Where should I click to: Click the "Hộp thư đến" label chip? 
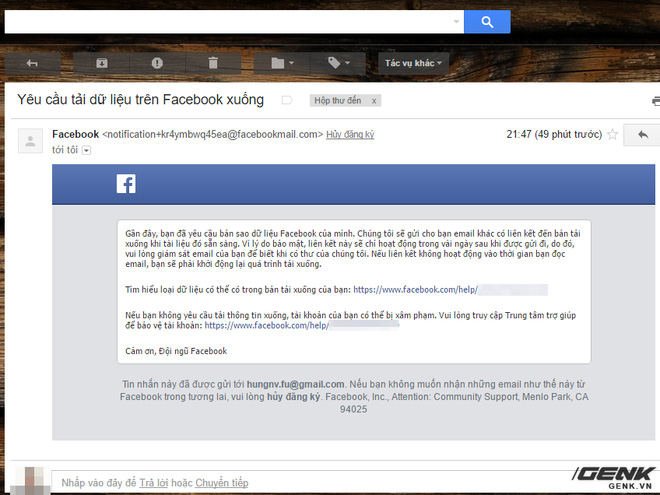click(x=338, y=101)
